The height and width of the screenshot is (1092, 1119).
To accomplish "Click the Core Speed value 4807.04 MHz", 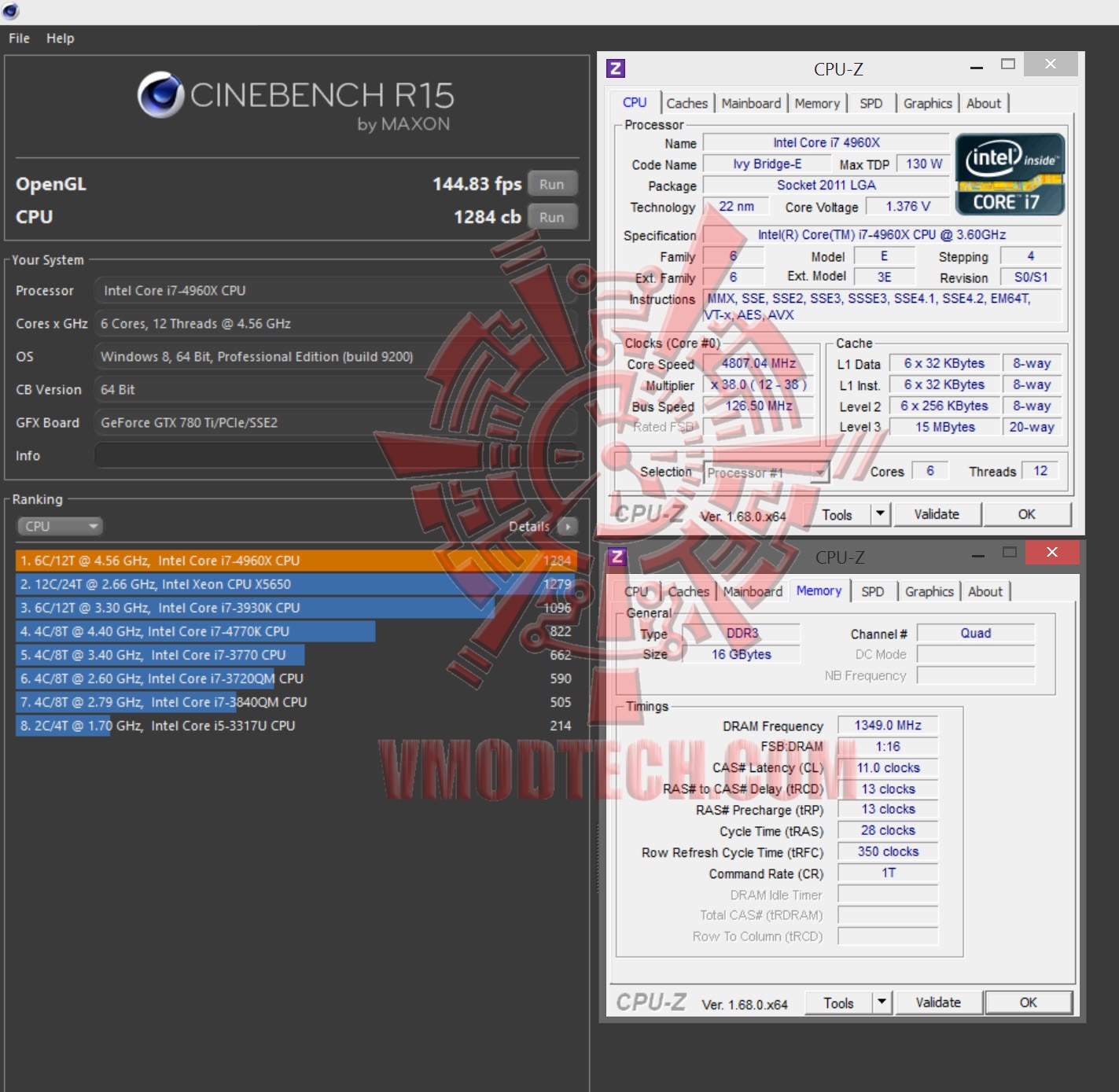I will coord(759,364).
